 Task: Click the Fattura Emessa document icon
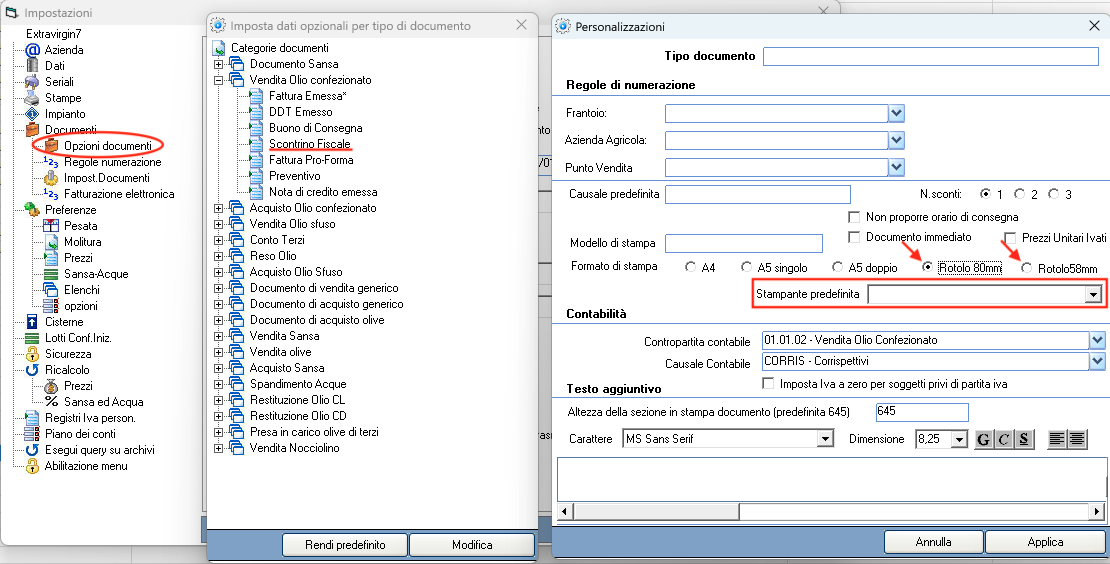[256, 96]
